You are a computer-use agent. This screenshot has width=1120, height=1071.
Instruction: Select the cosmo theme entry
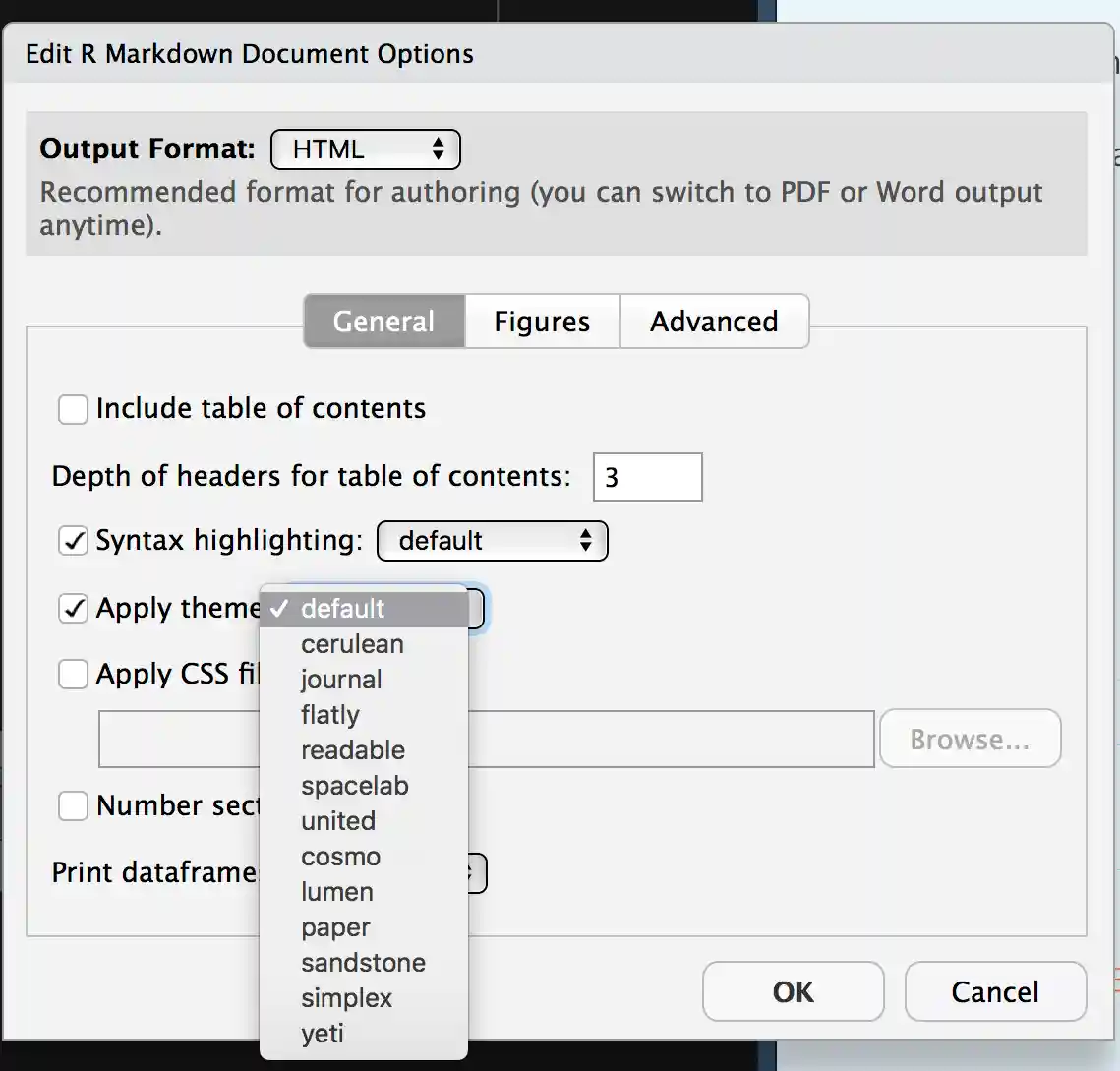coord(340,857)
